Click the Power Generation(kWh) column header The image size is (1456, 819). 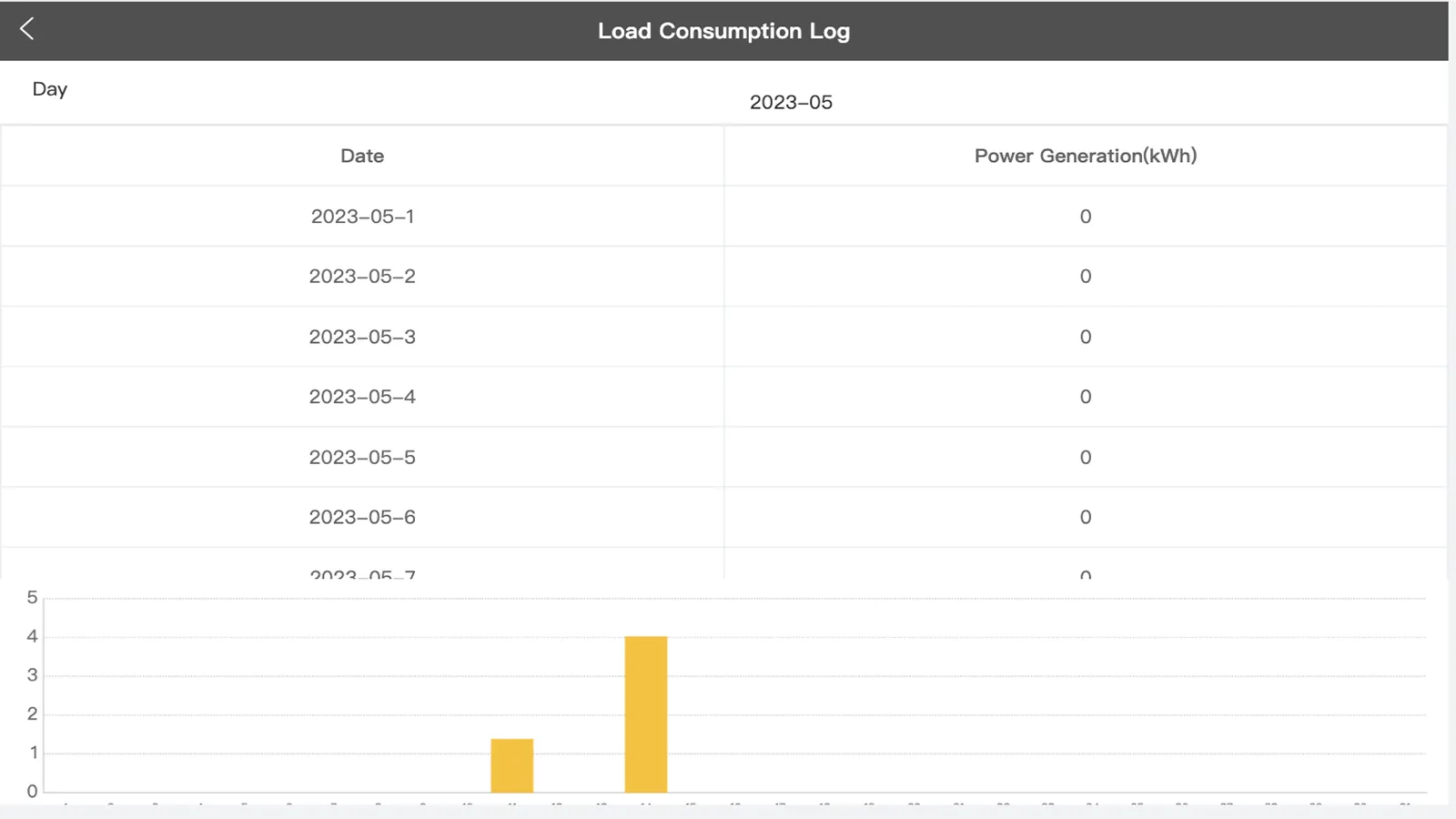point(1085,155)
